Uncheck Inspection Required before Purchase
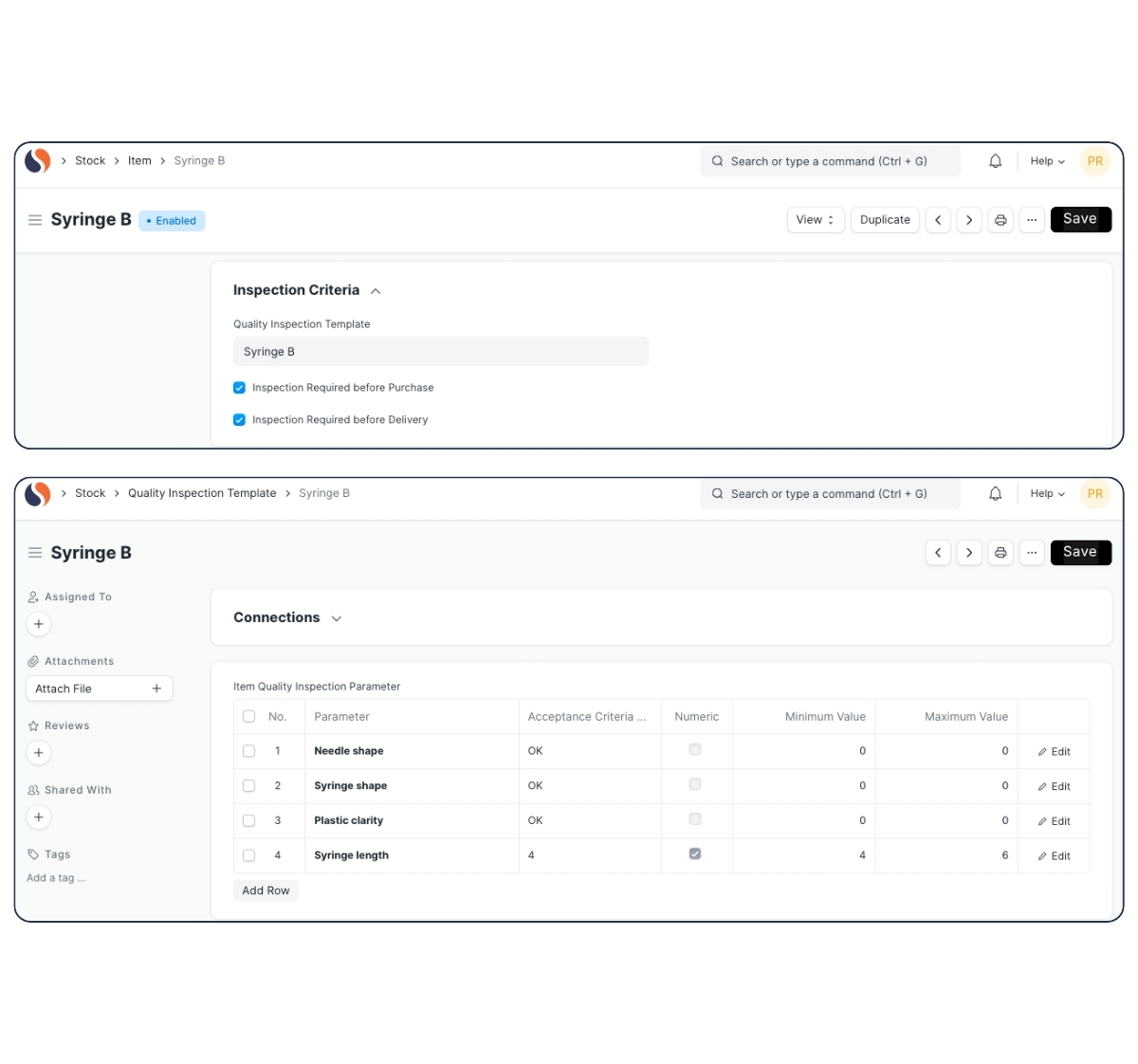1138x1064 pixels. tap(239, 388)
